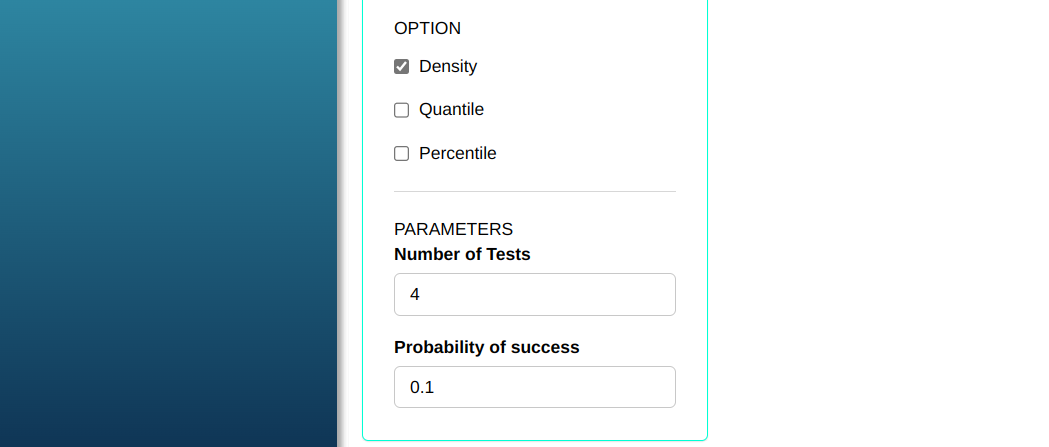This screenshot has height=447, width=1049.
Task: Click the Number of Tests label
Action: [x=462, y=255]
